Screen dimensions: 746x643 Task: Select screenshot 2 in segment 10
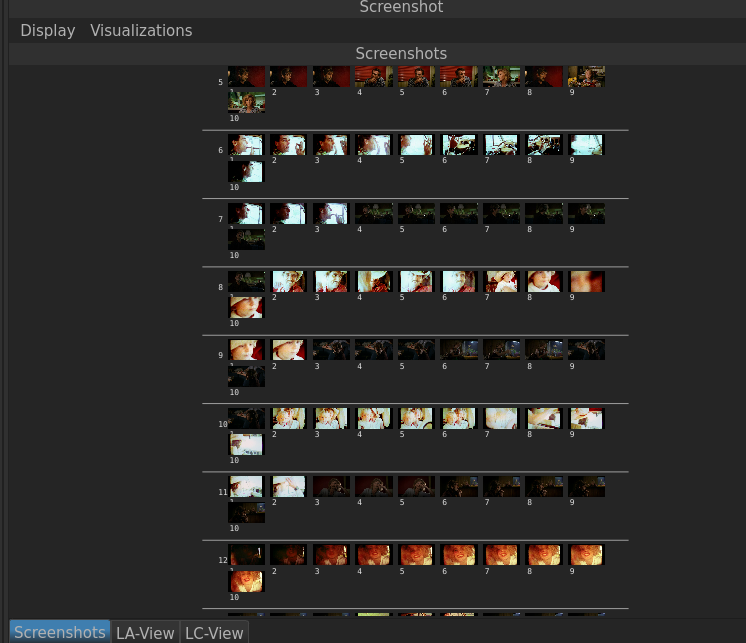(289, 419)
